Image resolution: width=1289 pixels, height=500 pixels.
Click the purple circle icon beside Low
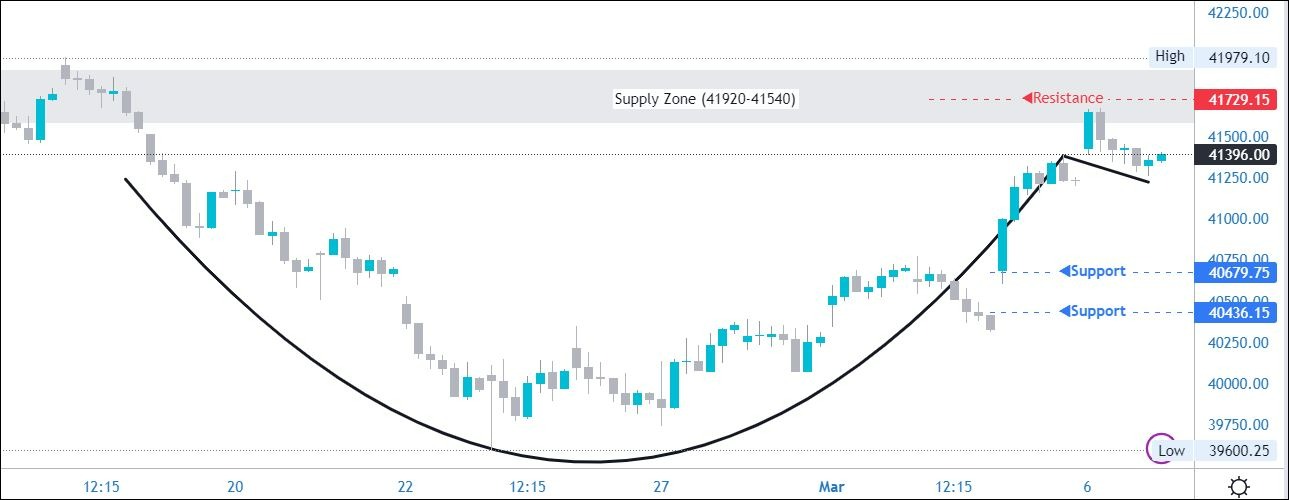pos(1159,447)
